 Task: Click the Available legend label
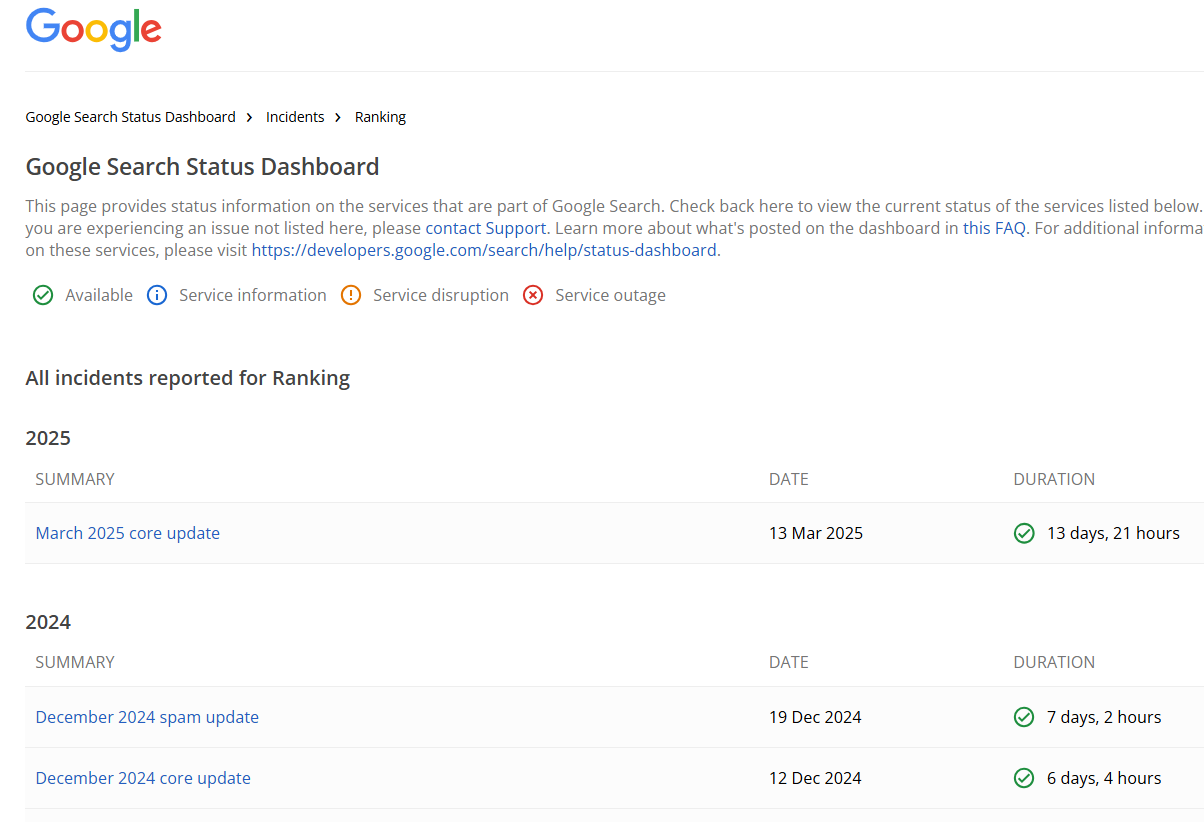pyautogui.click(x=99, y=295)
